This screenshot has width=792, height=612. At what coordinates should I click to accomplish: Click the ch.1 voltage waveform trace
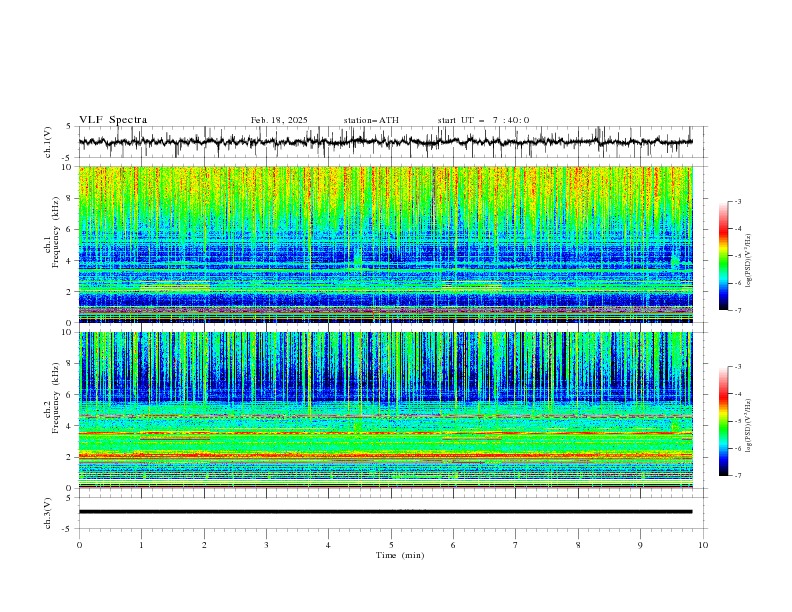tap(385, 142)
